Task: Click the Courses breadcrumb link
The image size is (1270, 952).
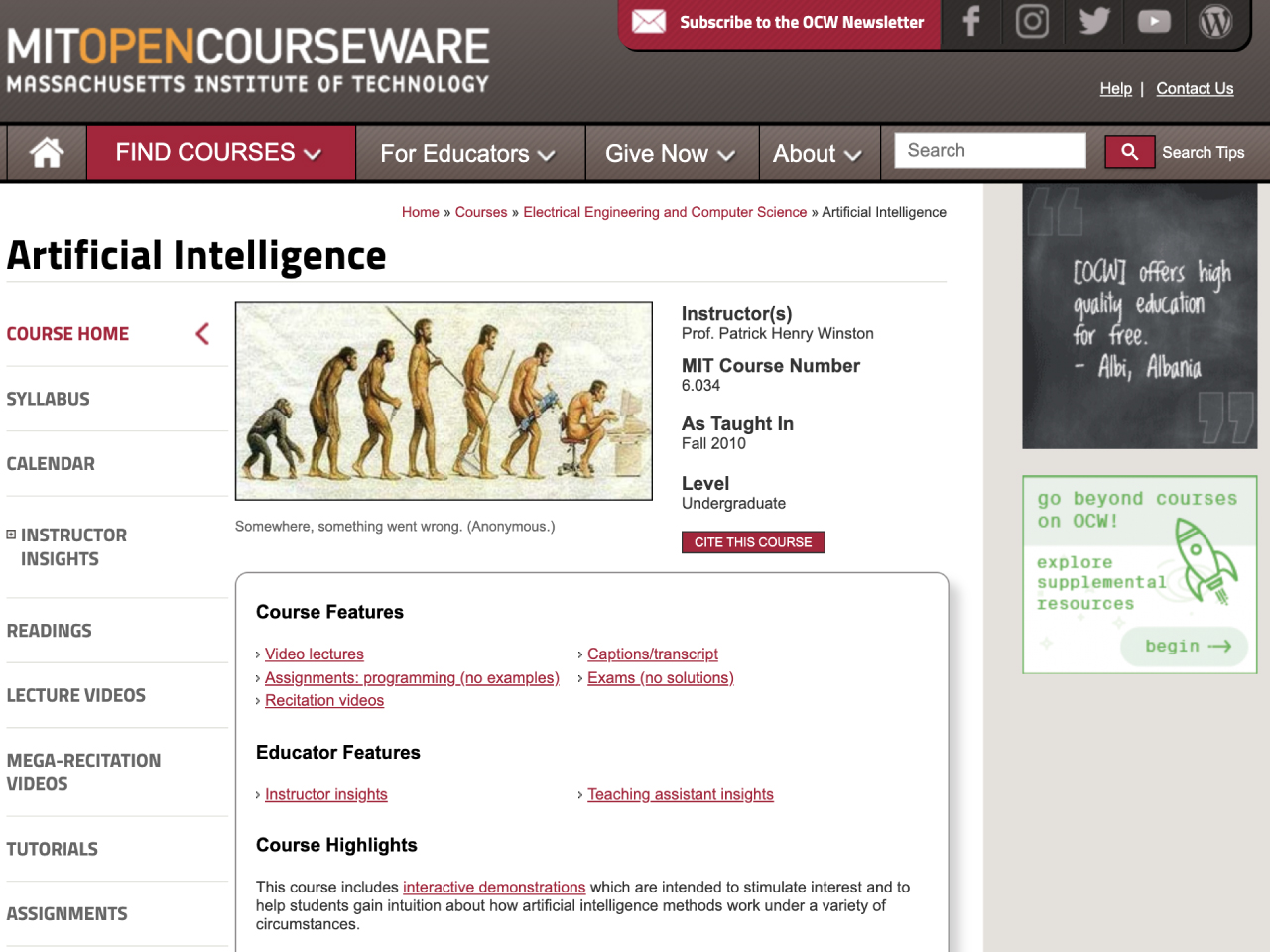Action: (x=481, y=212)
